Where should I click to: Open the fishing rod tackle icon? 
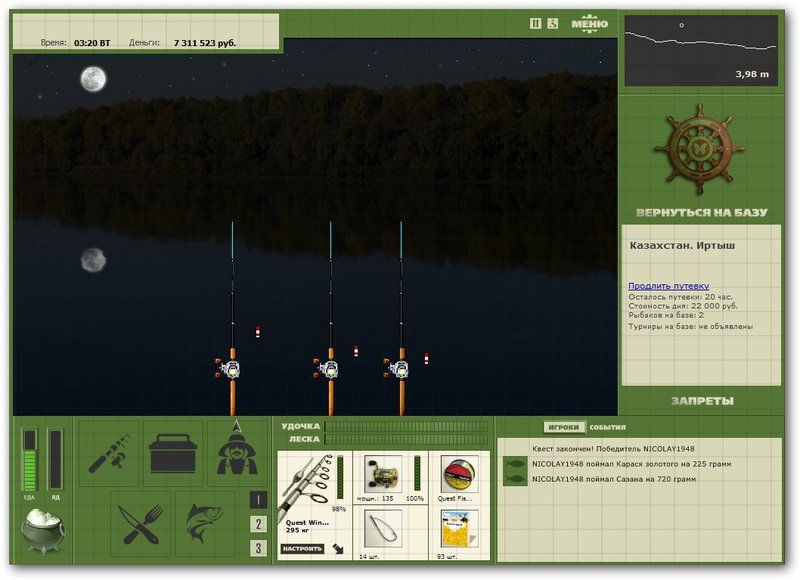coord(109,453)
